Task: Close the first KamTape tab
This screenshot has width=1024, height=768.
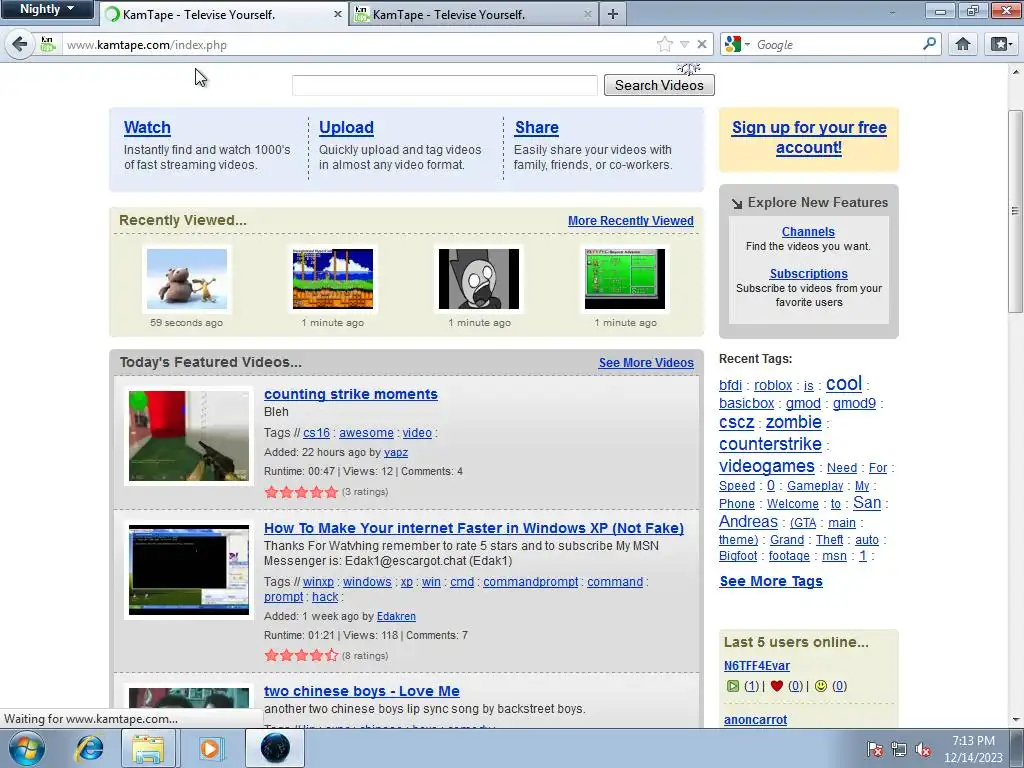Action: point(338,14)
